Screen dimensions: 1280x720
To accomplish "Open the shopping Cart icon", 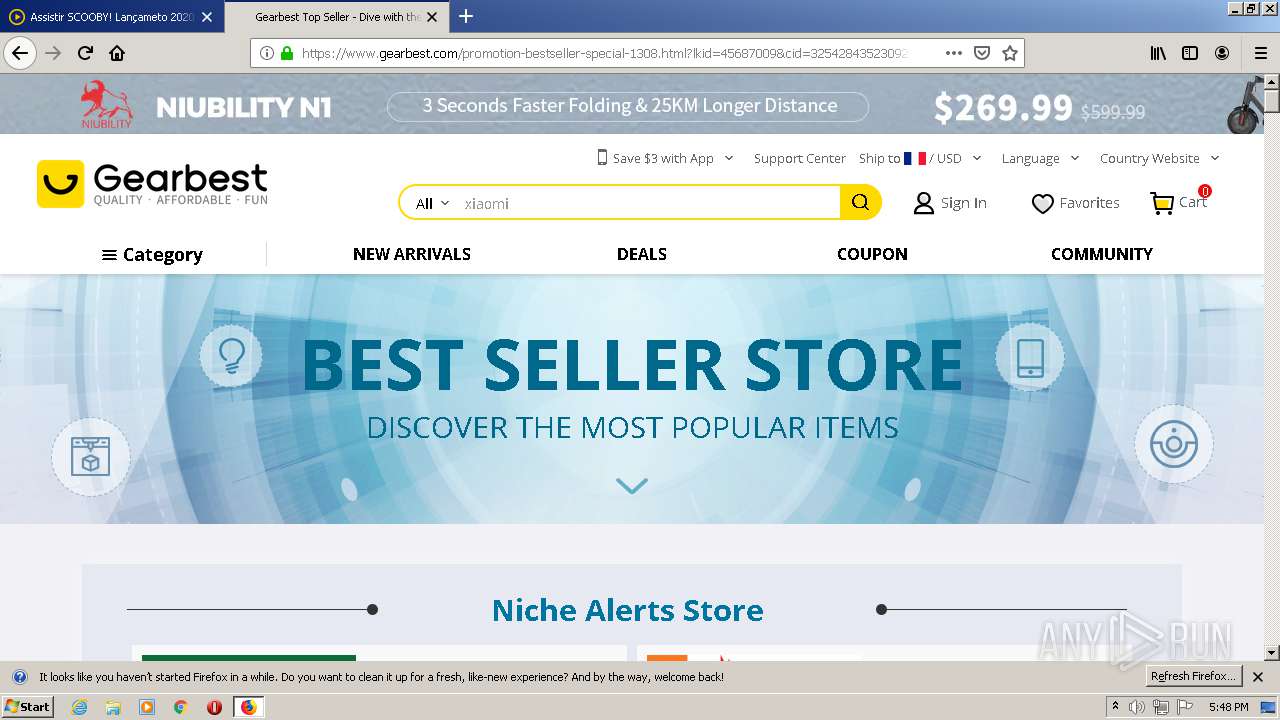I will pyautogui.click(x=1162, y=203).
